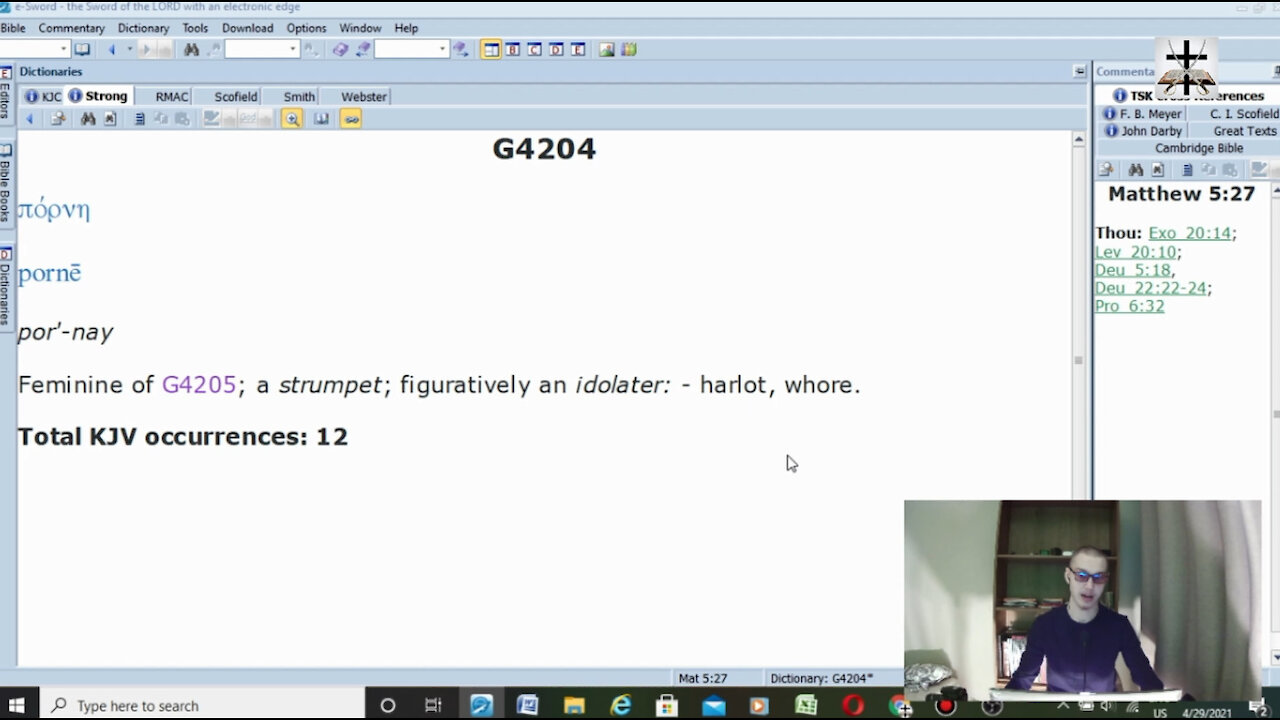Click Commentary panel page-lookup icon
Image resolution: width=1280 pixels, height=720 pixels.
pyautogui.click(x=1106, y=170)
